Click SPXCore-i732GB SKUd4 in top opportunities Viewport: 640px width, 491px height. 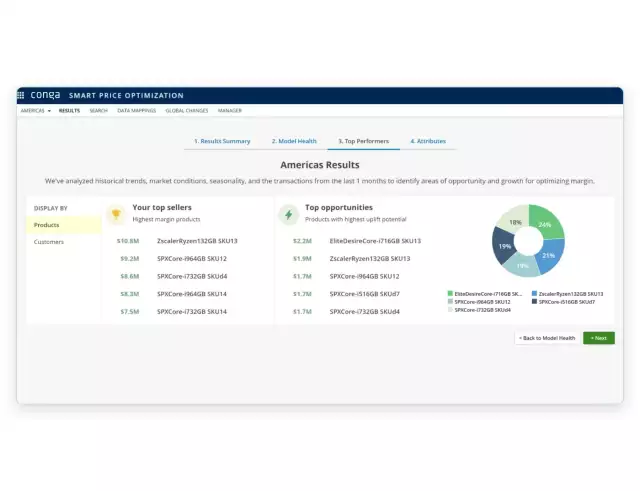click(365, 311)
